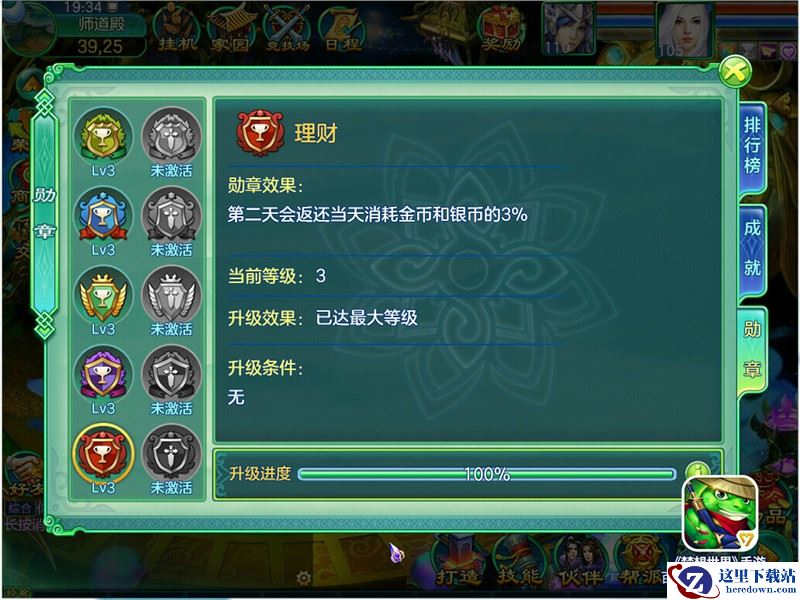Screen dimensions: 800x600
Task: Open the 排行榜 side tab
Action: (x=752, y=146)
